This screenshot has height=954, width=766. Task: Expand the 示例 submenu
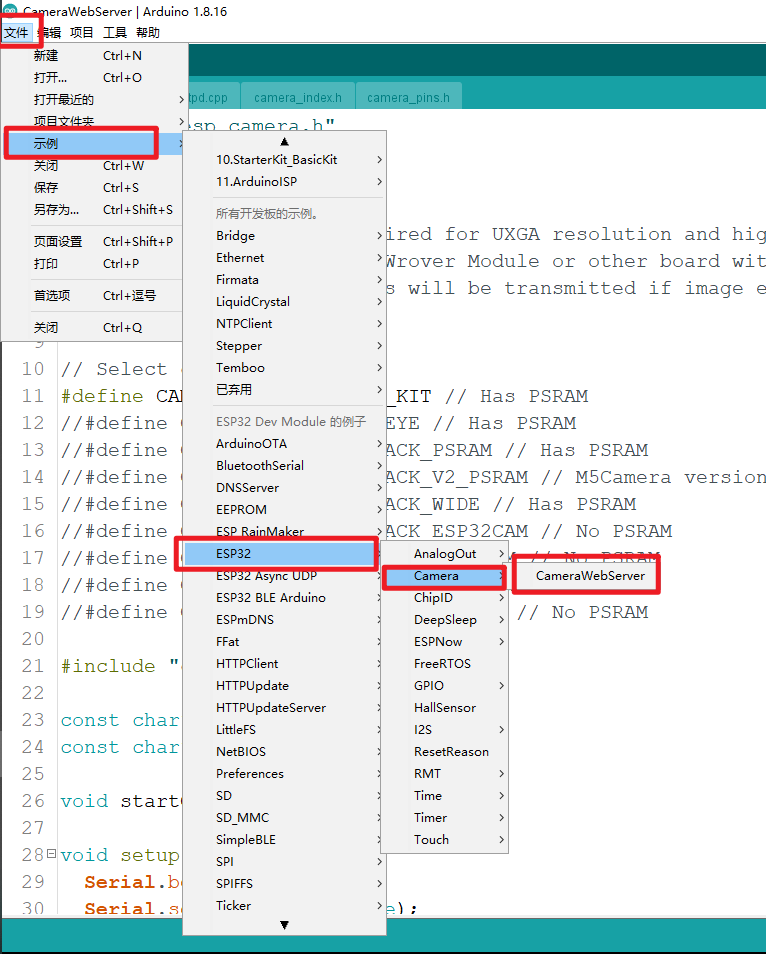tap(93, 144)
